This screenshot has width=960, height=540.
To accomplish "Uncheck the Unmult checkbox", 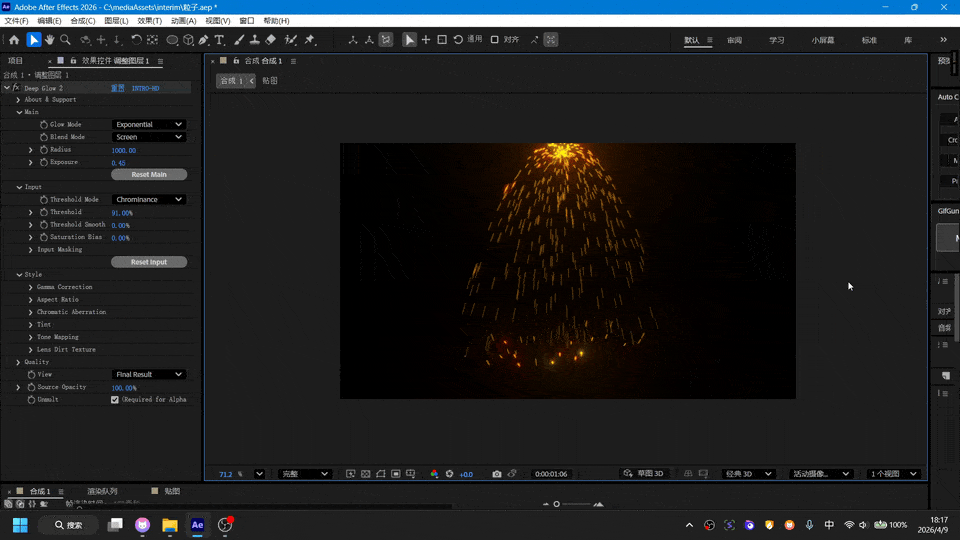I will pos(115,400).
